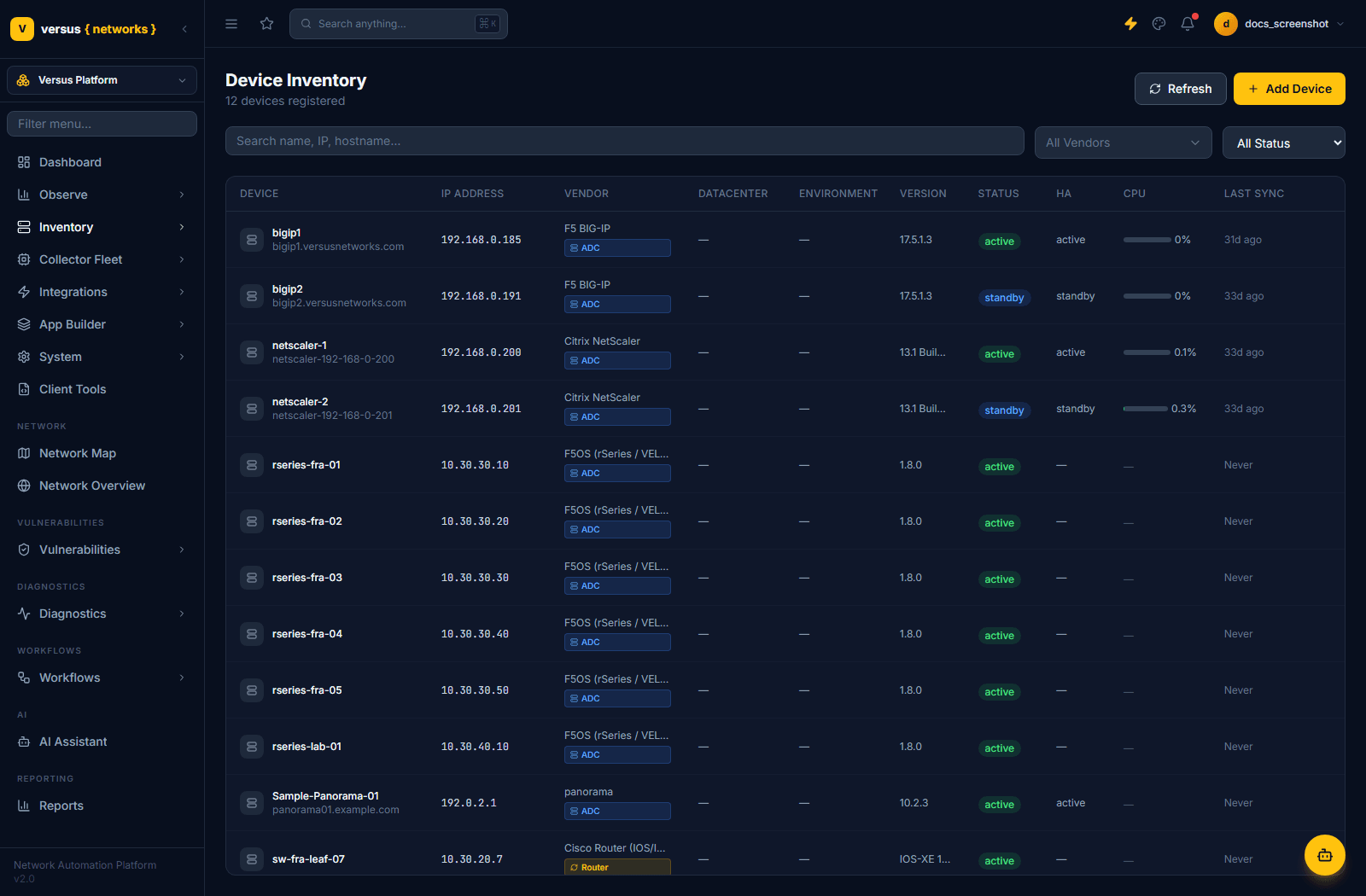Screen dimensions: 1366x896
Task: Click the CPU usage bar for bigip1
Action: tap(1147, 240)
